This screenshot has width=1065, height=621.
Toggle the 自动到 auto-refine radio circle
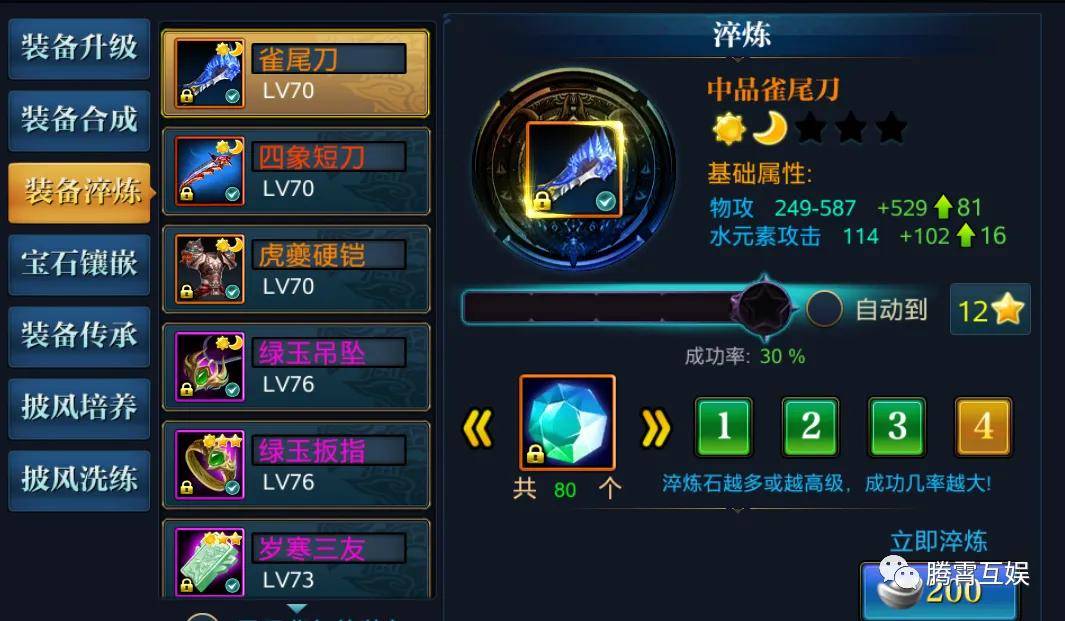(x=824, y=309)
